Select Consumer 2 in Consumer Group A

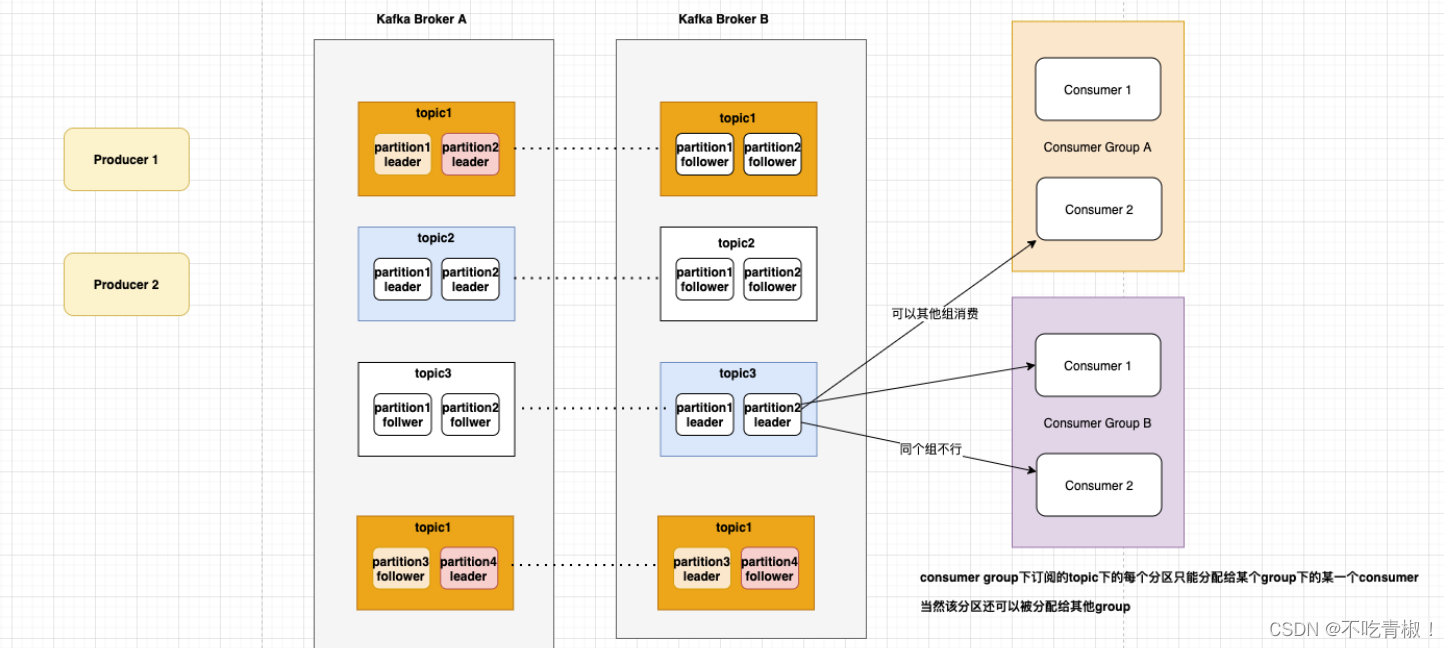1099,209
